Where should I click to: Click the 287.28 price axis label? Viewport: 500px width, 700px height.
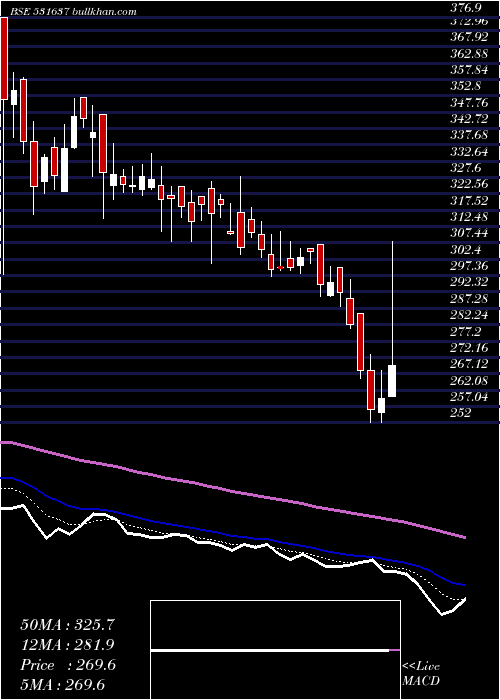point(470,300)
